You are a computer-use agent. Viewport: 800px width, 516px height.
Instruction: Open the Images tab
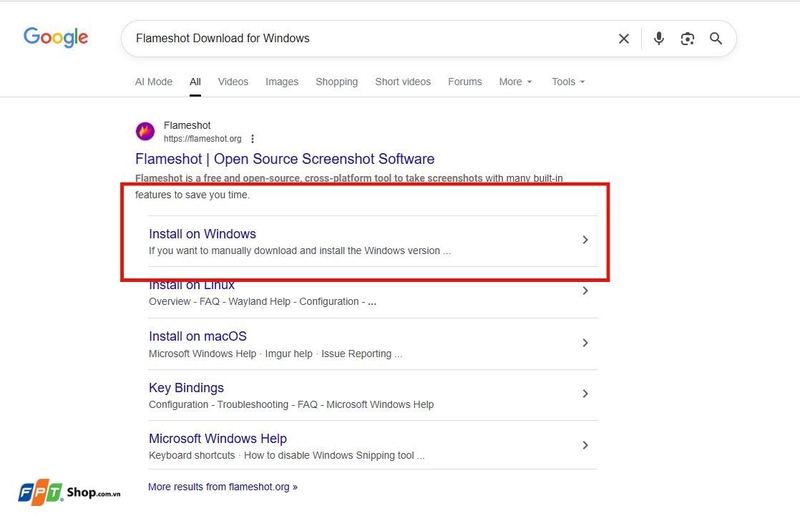282,82
